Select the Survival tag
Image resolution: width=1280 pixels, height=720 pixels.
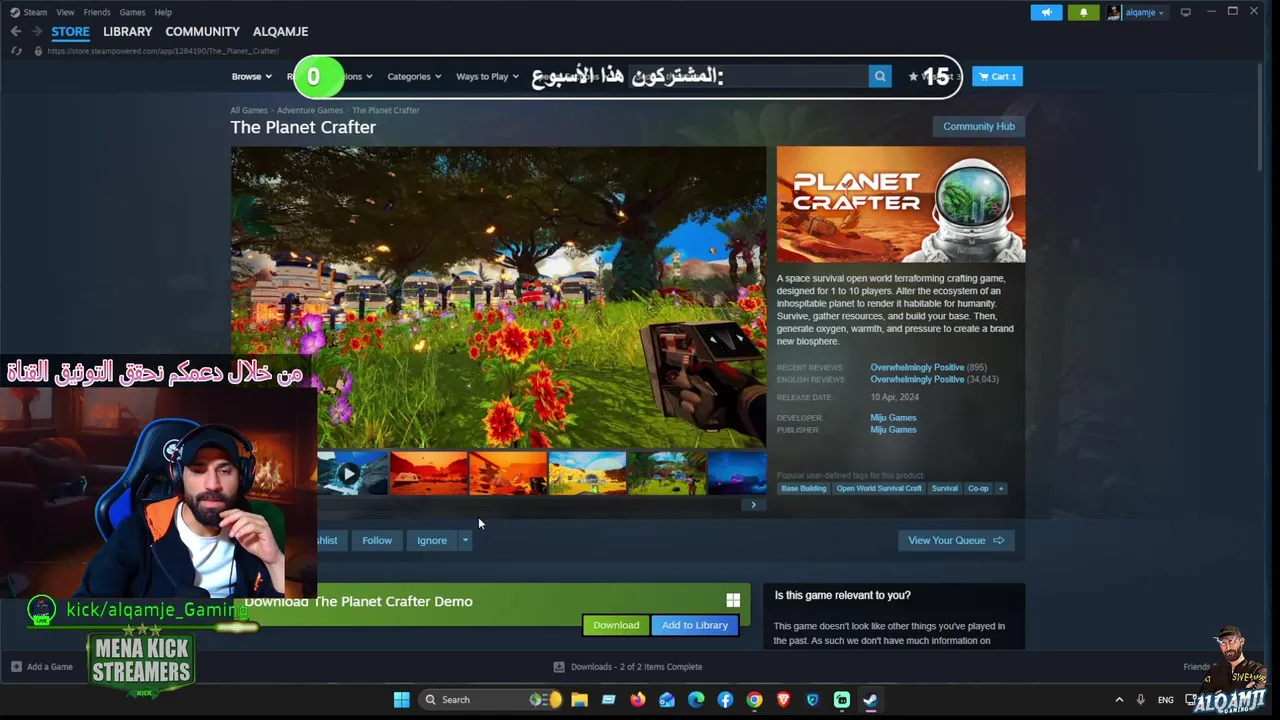click(x=944, y=488)
